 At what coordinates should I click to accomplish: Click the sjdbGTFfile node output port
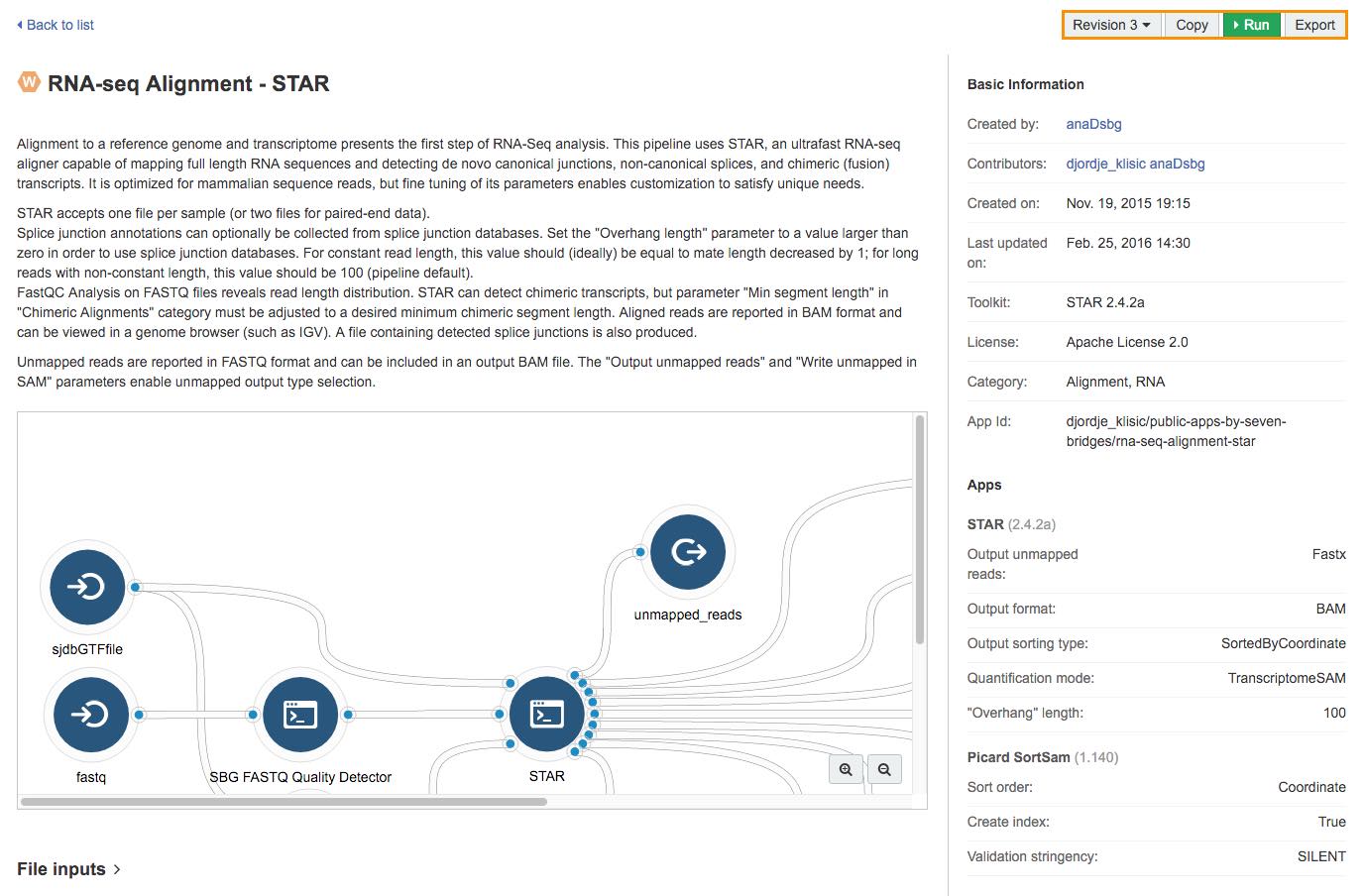[x=136, y=588]
